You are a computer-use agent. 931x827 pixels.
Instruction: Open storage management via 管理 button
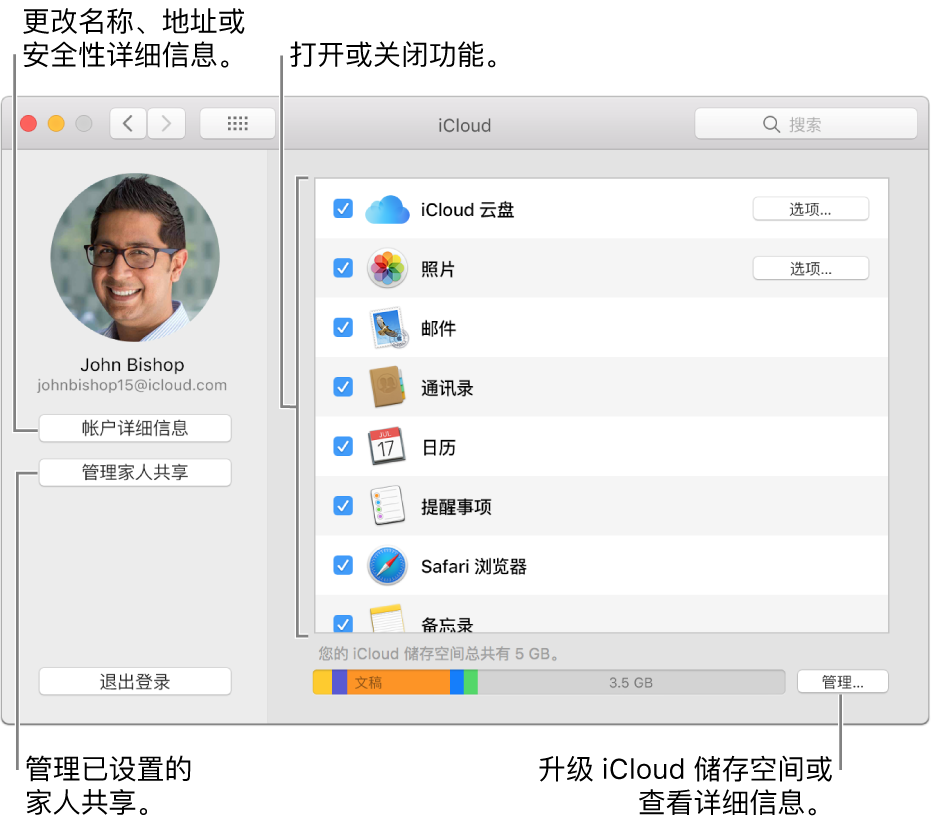tap(842, 681)
